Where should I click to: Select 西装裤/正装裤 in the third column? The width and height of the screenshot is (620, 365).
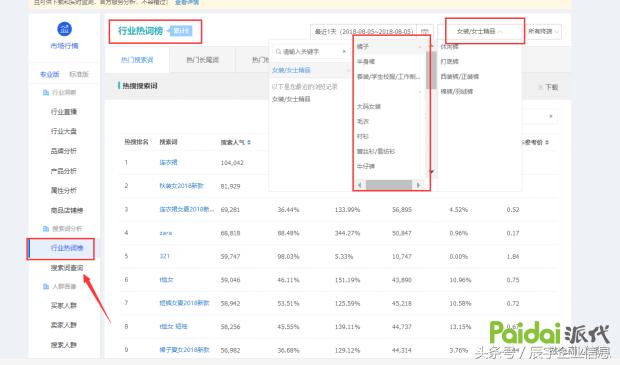click(x=459, y=77)
